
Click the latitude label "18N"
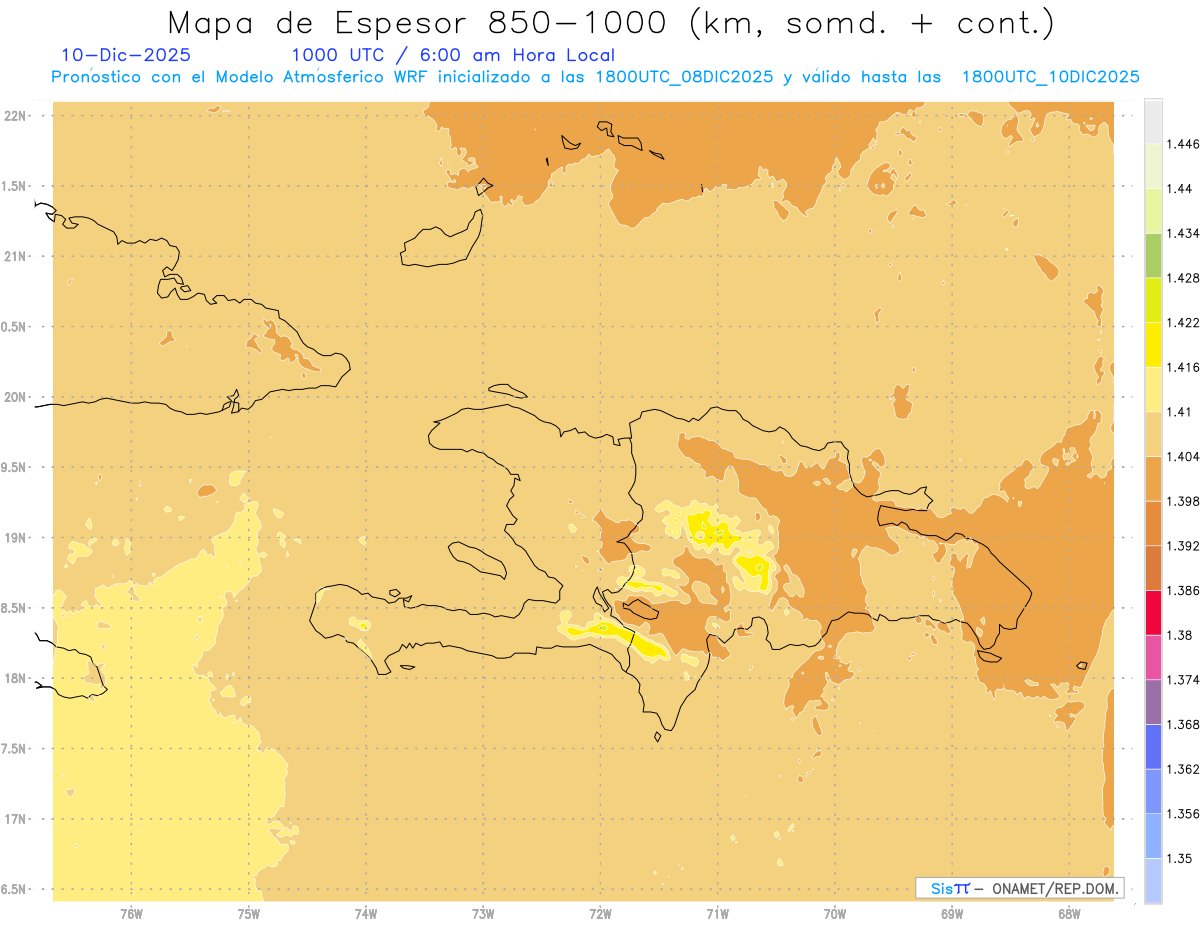tap(14, 678)
